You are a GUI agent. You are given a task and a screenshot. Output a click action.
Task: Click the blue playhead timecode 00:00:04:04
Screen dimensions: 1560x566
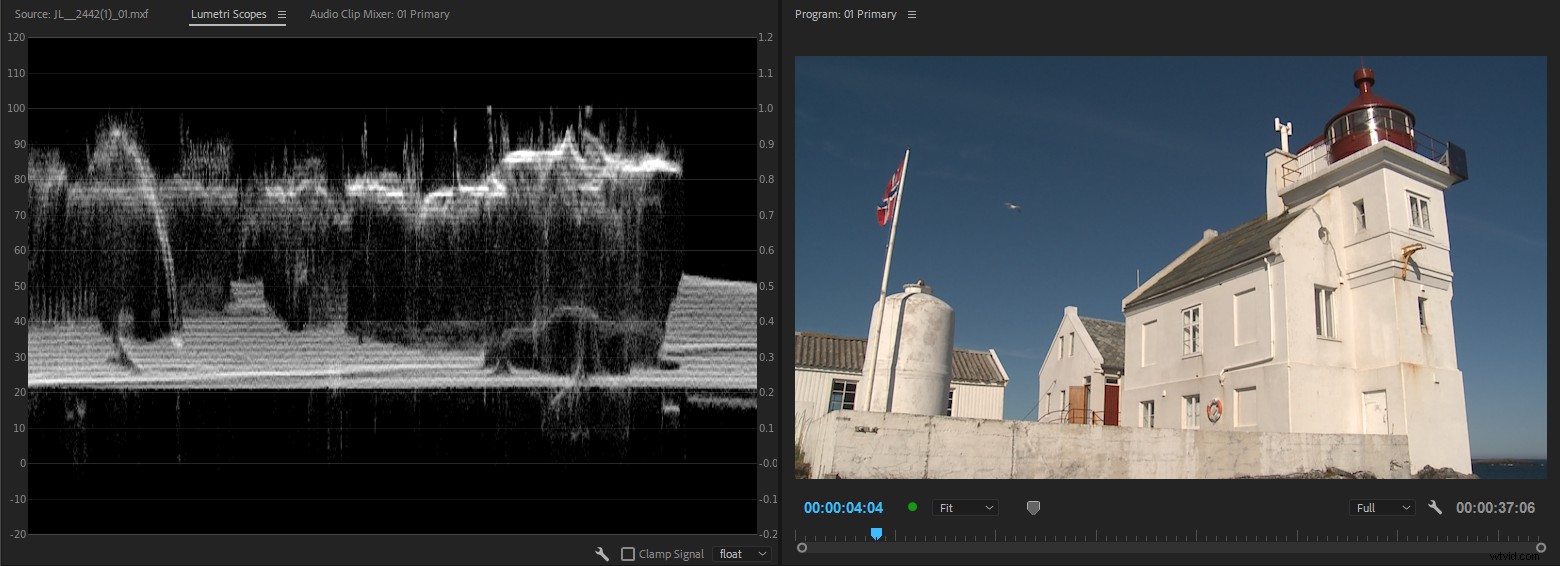843,508
